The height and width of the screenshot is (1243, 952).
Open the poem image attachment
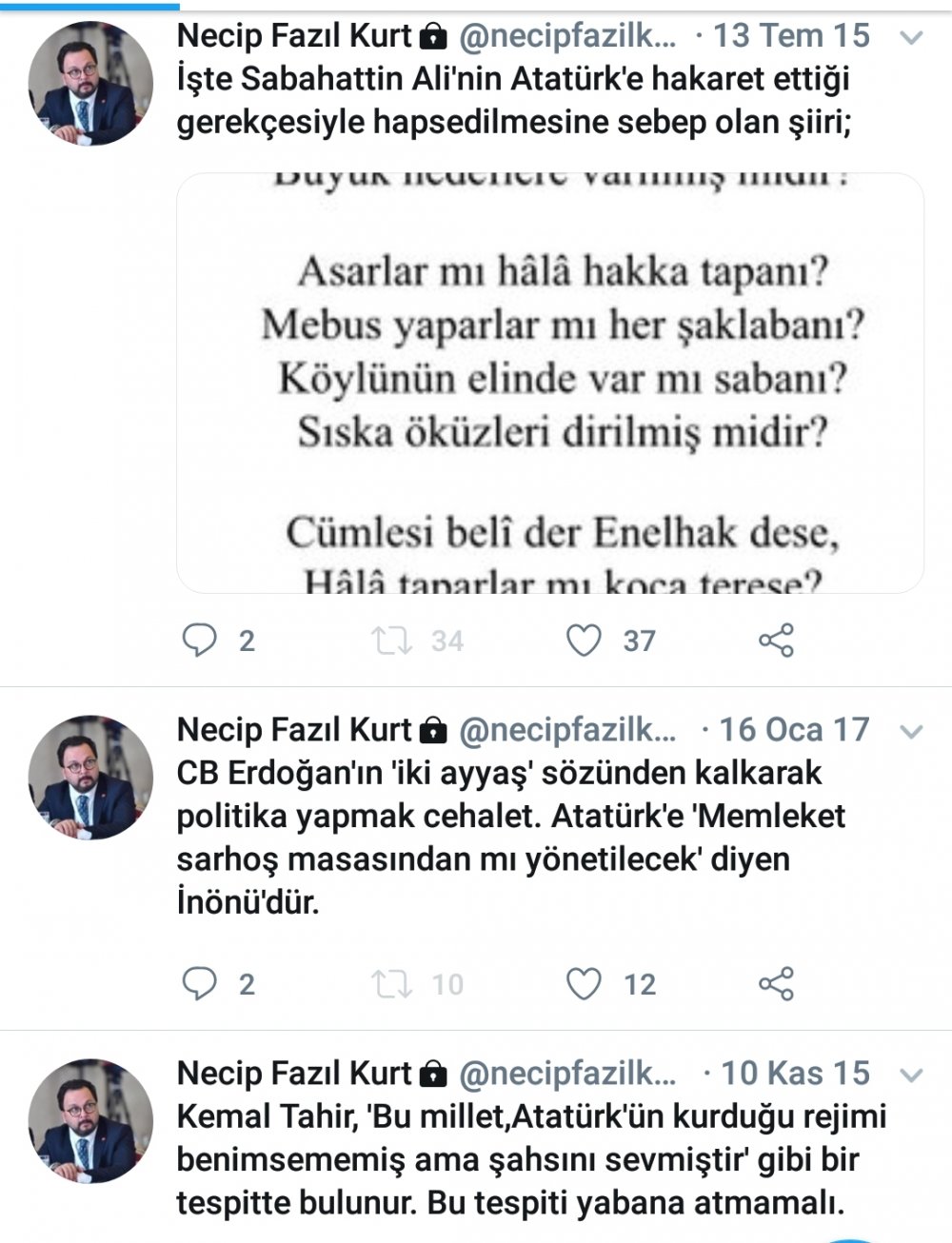(x=550, y=383)
